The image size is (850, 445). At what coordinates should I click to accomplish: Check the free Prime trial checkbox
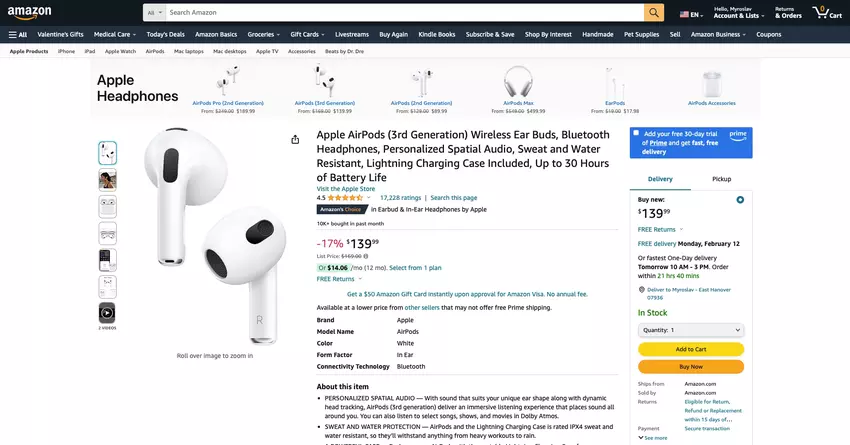pyautogui.click(x=635, y=133)
